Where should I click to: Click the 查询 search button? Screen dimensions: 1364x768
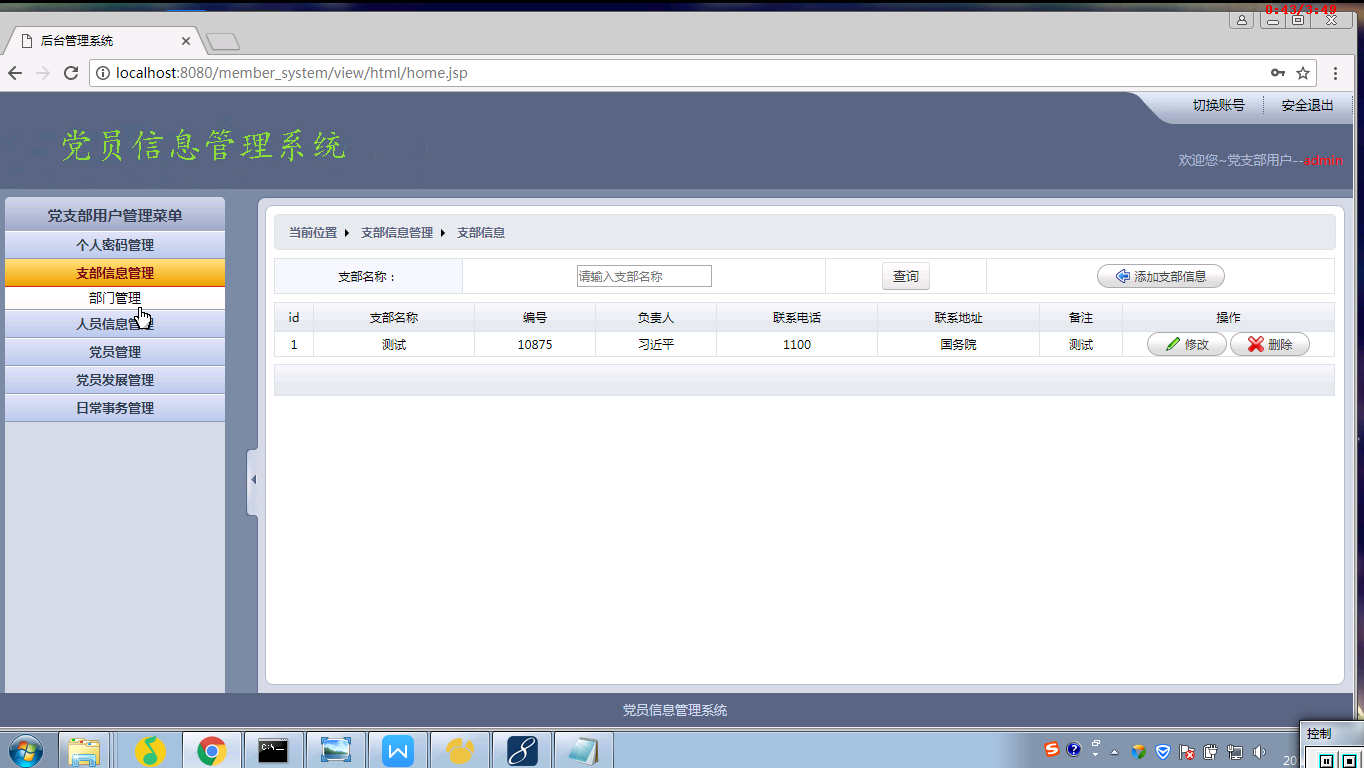(906, 276)
